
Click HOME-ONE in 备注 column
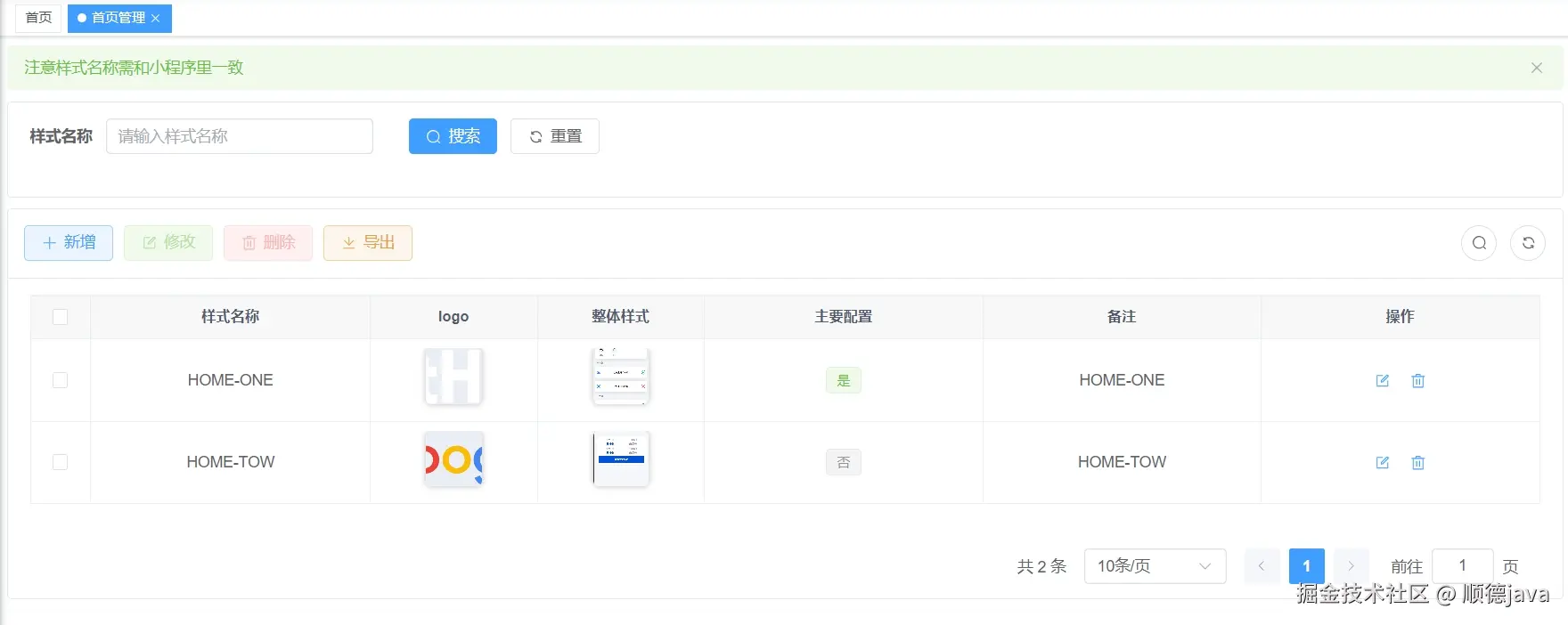tap(1122, 380)
